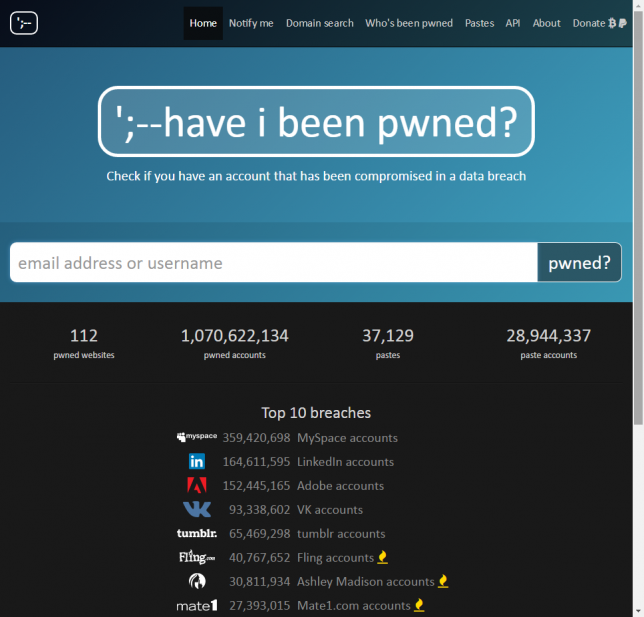Viewport: 644px width, 617px height.
Task: Click the 37,129 pastes figure
Action: tap(388, 336)
